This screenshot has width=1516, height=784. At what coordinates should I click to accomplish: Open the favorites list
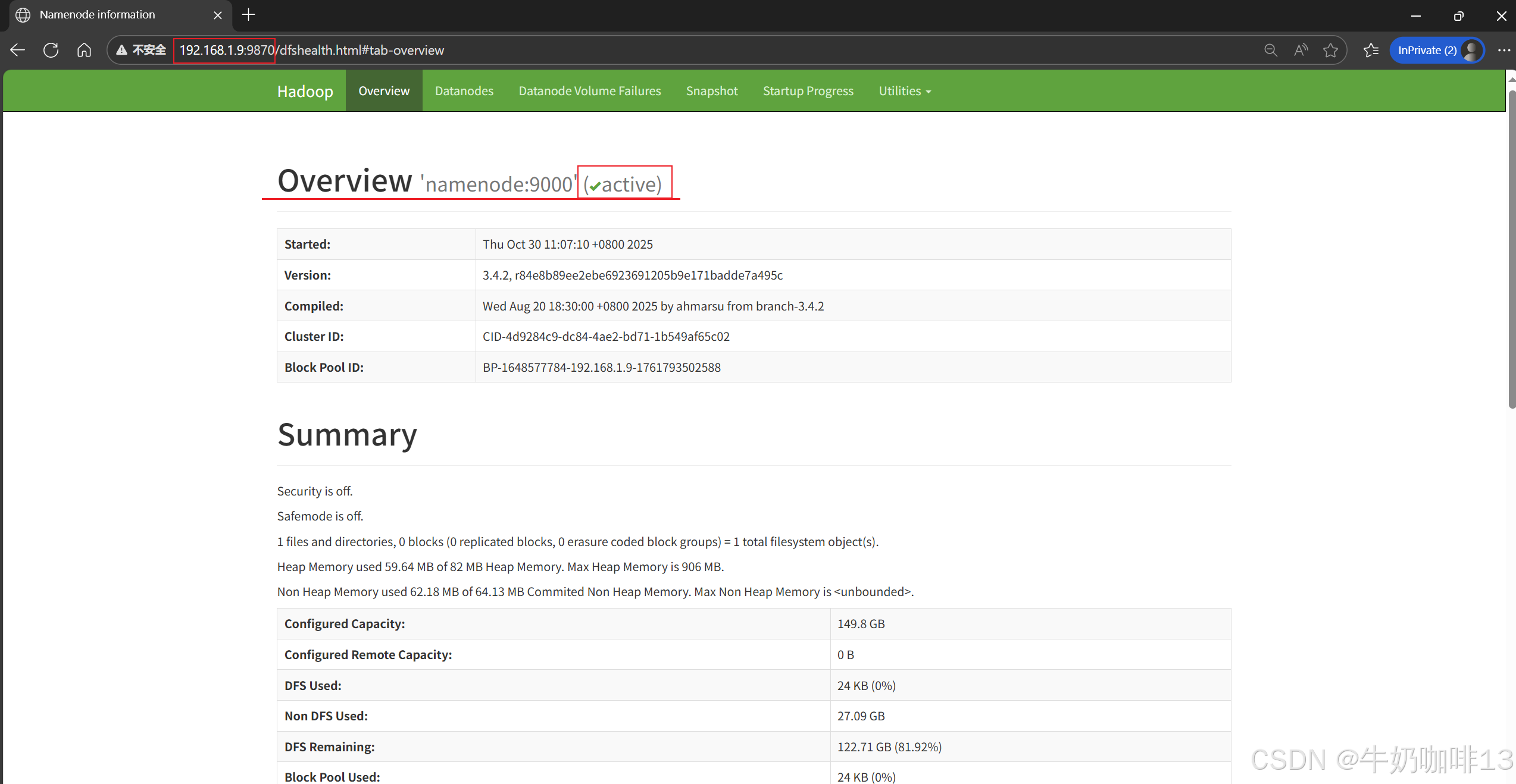tap(1371, 50)
